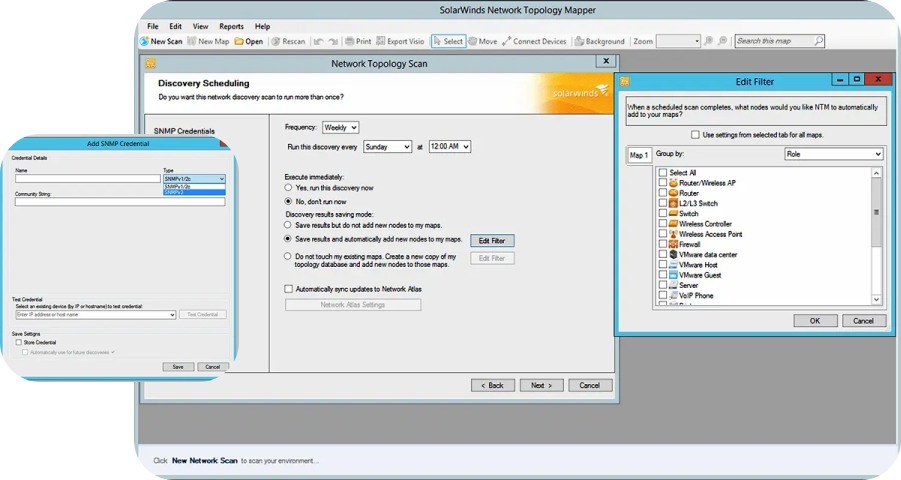Image resolution: width=901 pixels, height=480 pixels.
Task: Open the File menu
Action: click(x=153, y=26)
